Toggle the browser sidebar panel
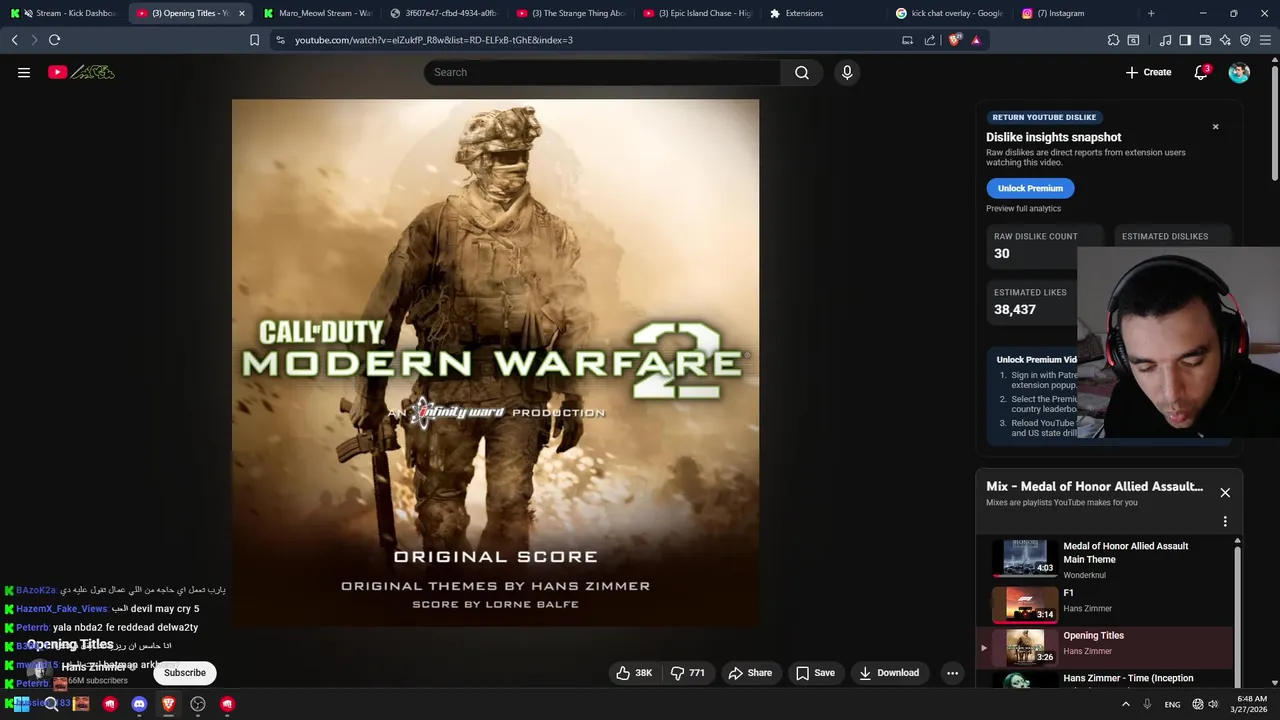 coord(1185,40)
